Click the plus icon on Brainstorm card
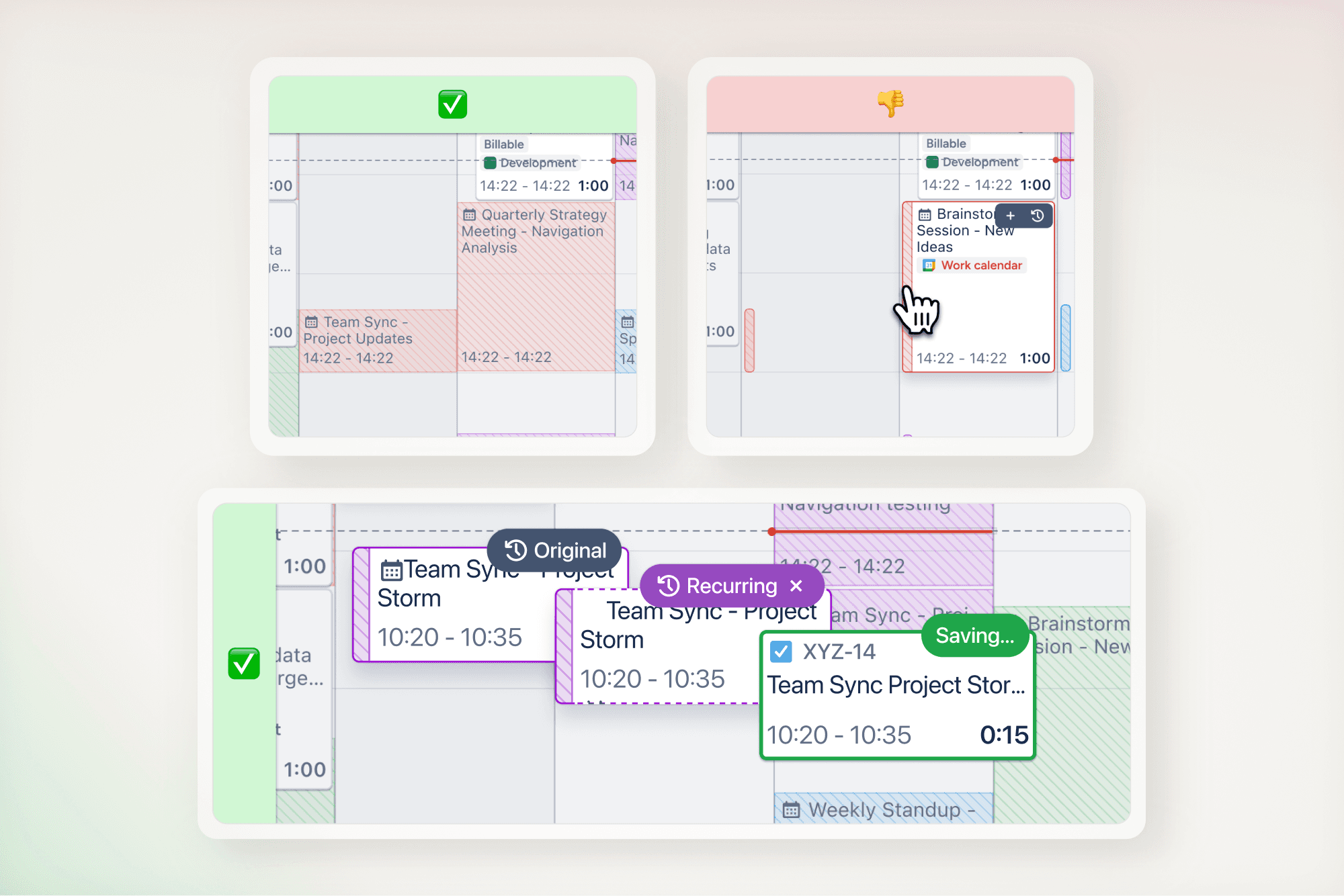Screen dimensions: 1344x896 coord(1010,216)
